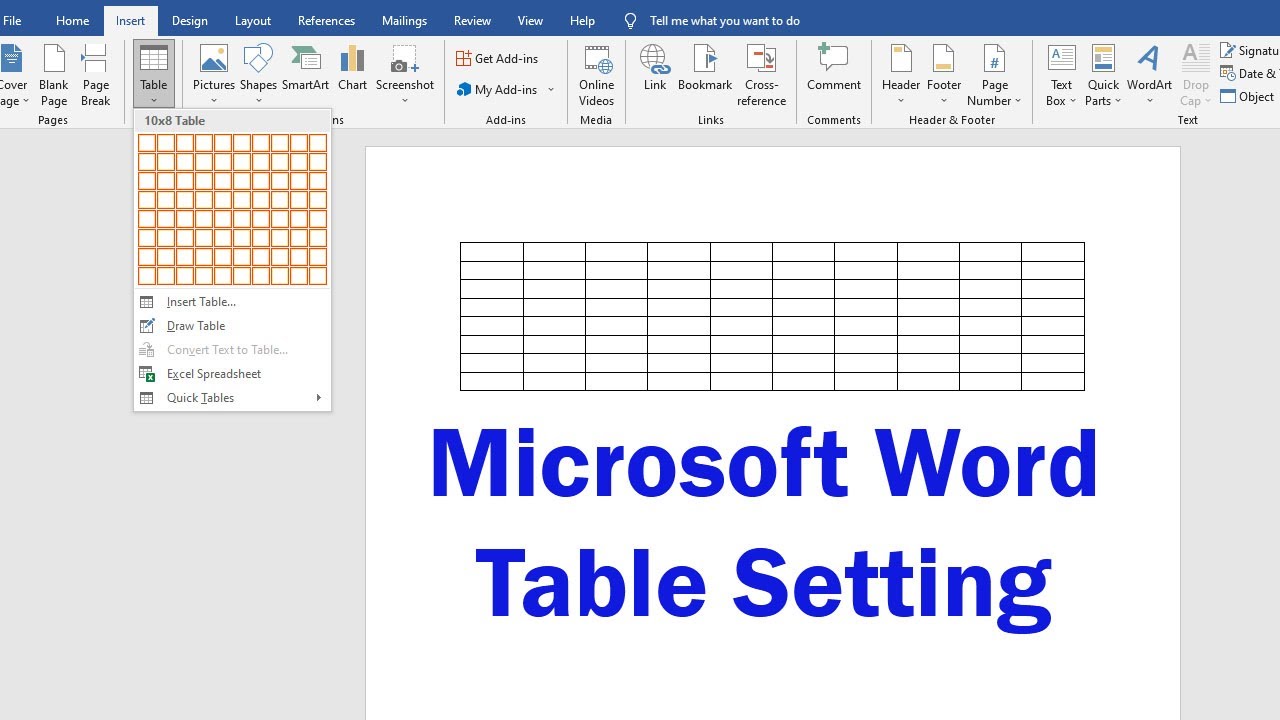Open the Review tab

(x=472, y=20)
